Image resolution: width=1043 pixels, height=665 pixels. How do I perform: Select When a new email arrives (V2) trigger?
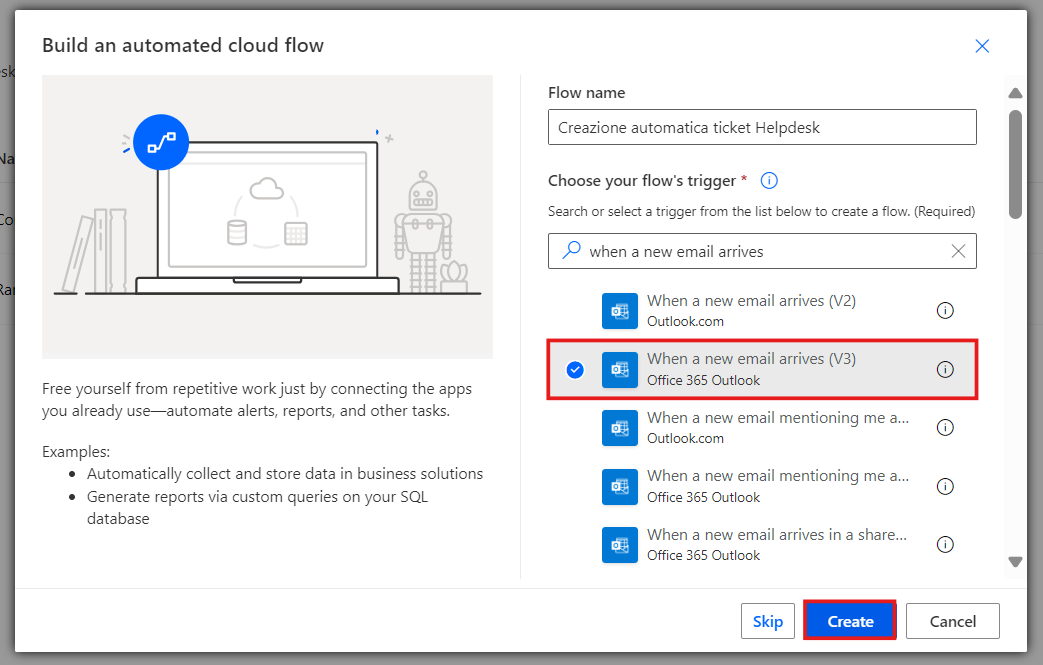coord(762,311)
